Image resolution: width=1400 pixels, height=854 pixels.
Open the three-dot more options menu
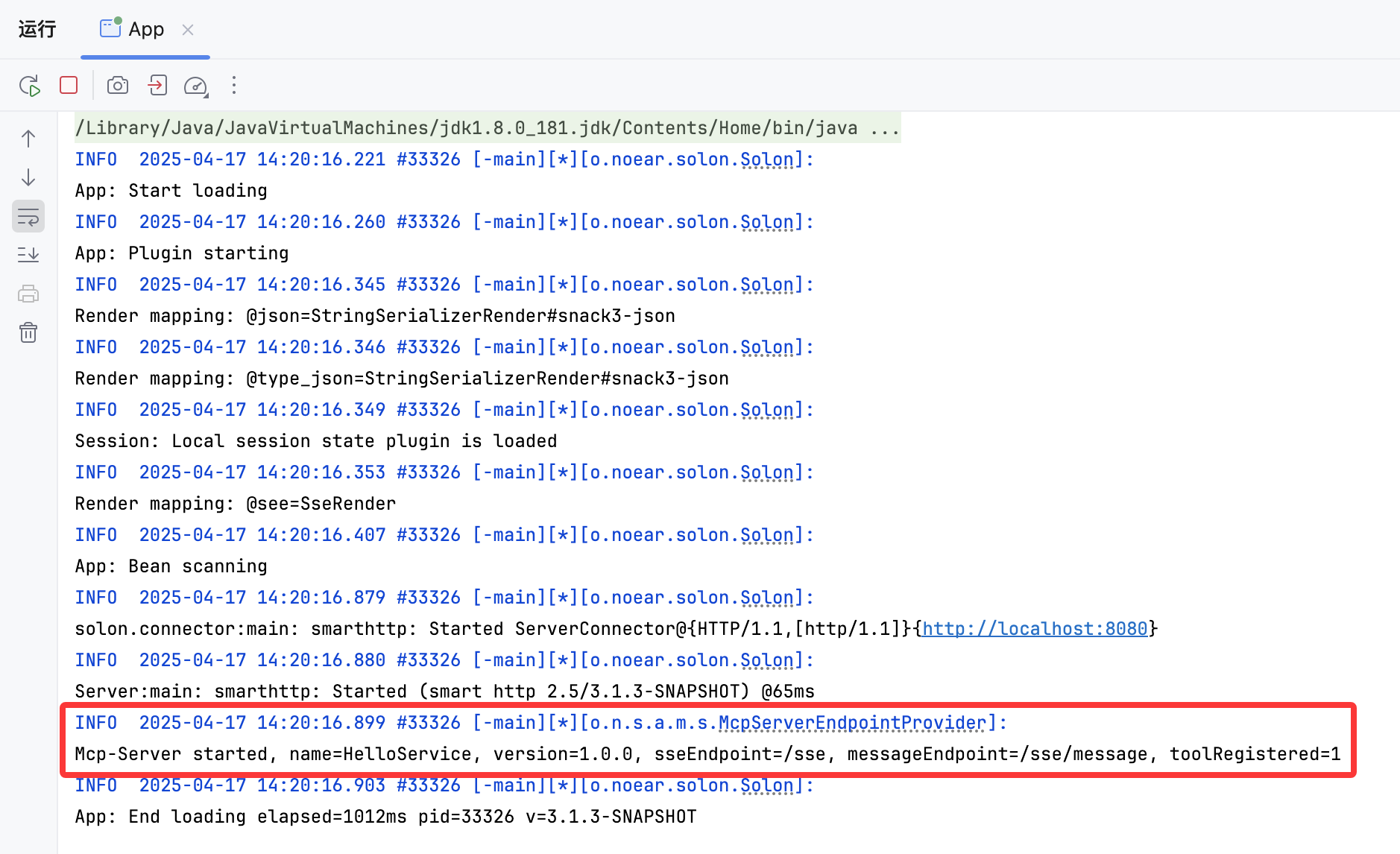coord(233,85)
